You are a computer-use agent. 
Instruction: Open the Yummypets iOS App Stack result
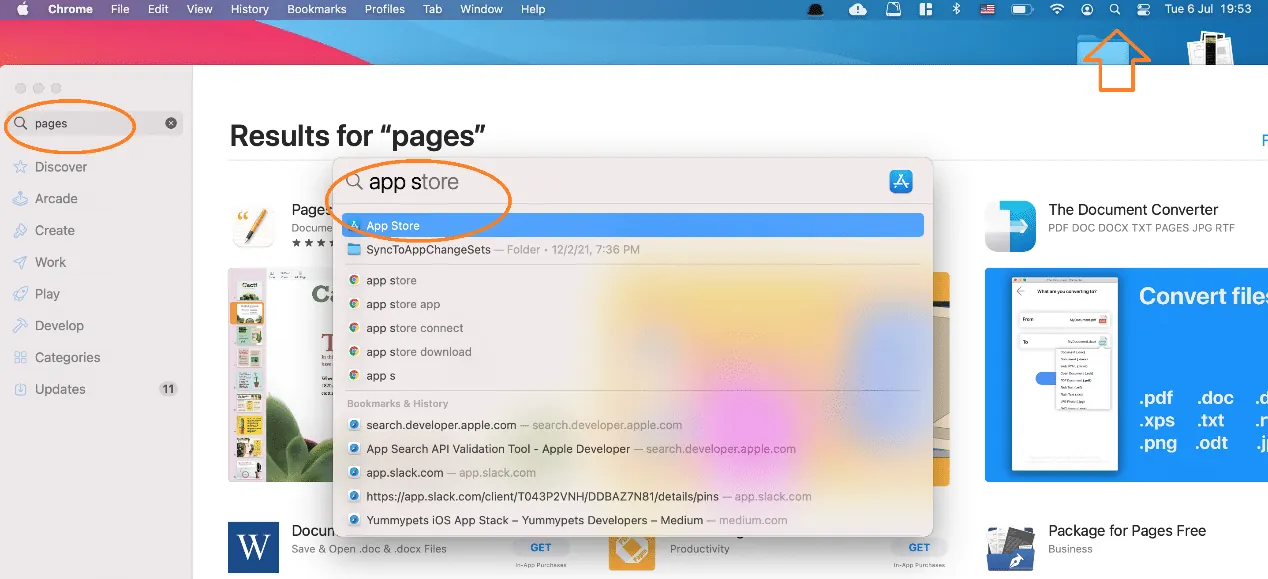click(x=633, y=520)
